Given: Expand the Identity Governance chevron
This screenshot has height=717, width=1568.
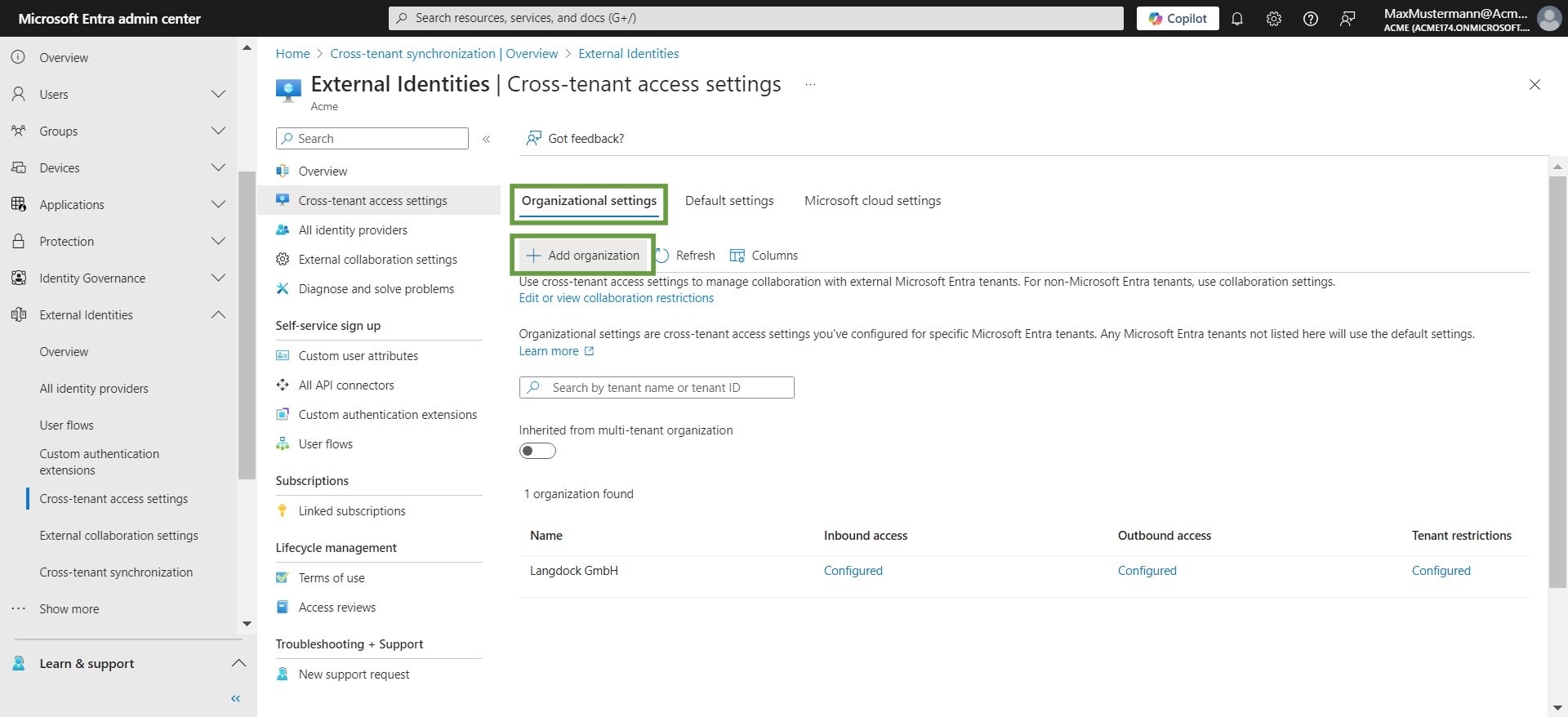Looking at the screenshot, I should pos(218,278).
